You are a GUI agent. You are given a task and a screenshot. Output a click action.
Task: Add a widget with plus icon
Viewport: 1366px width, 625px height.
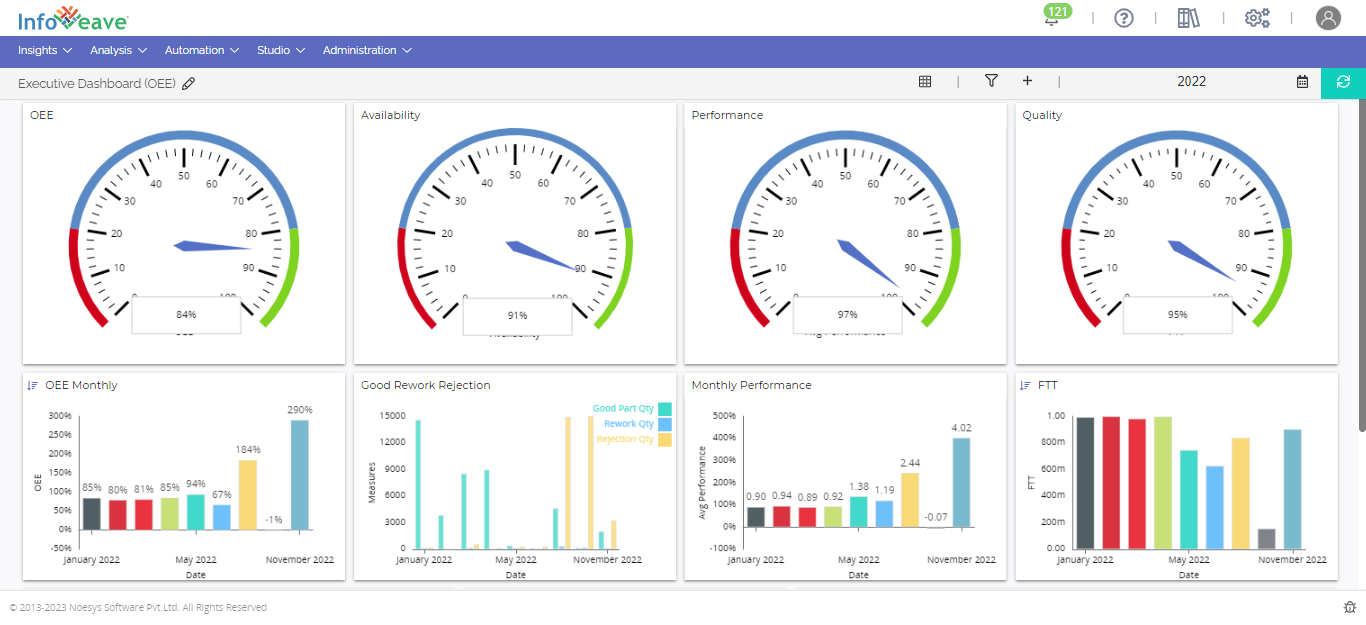(1027, 81)
